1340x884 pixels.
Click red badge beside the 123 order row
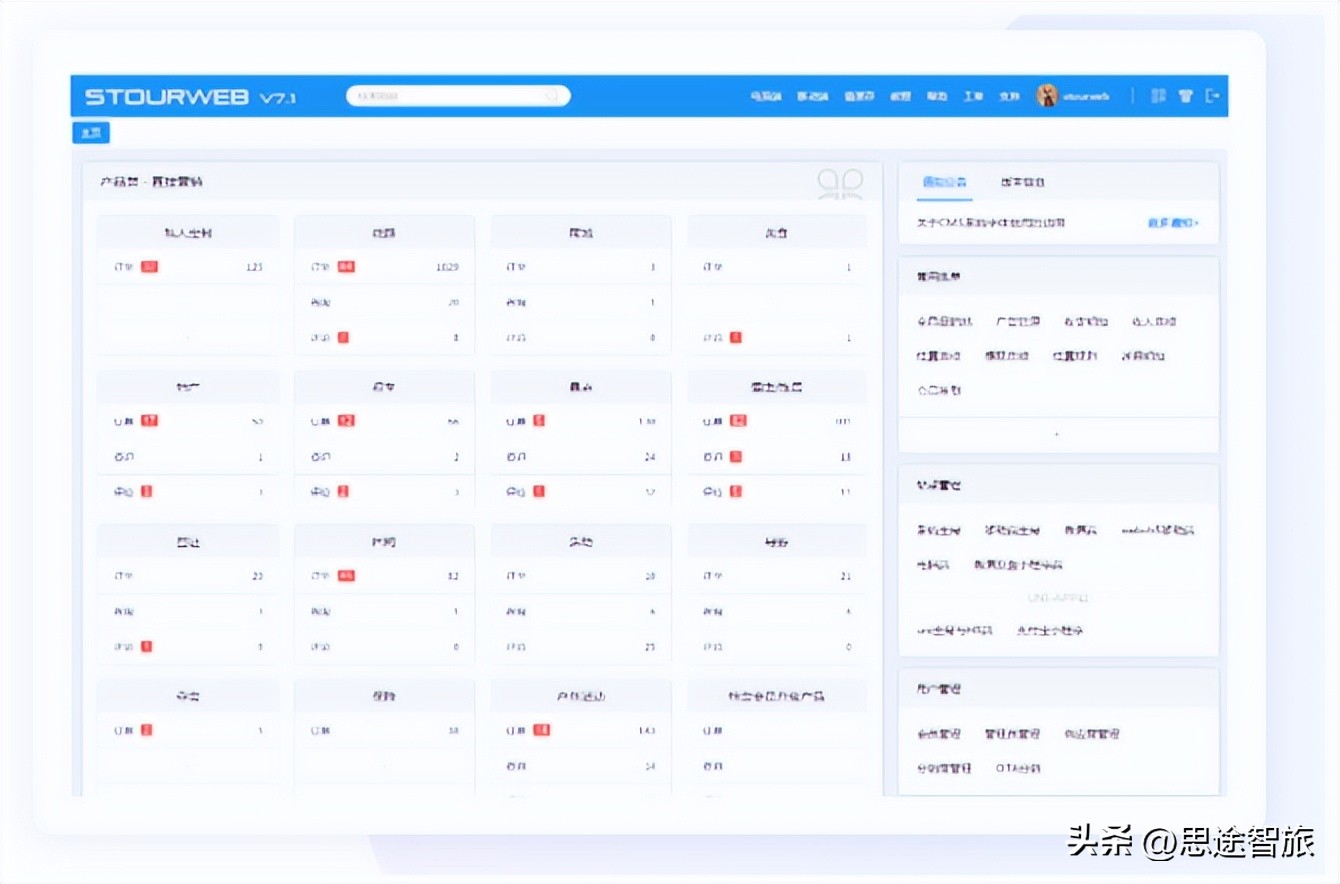pos(149,267)
